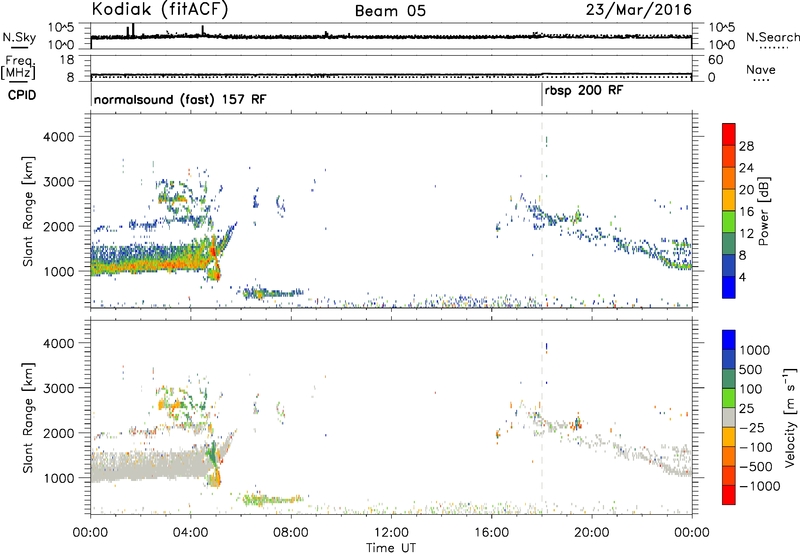The image size is (800, 554).
Task: Click the '60' Nave axis value
Action: [x=716, y=60]
